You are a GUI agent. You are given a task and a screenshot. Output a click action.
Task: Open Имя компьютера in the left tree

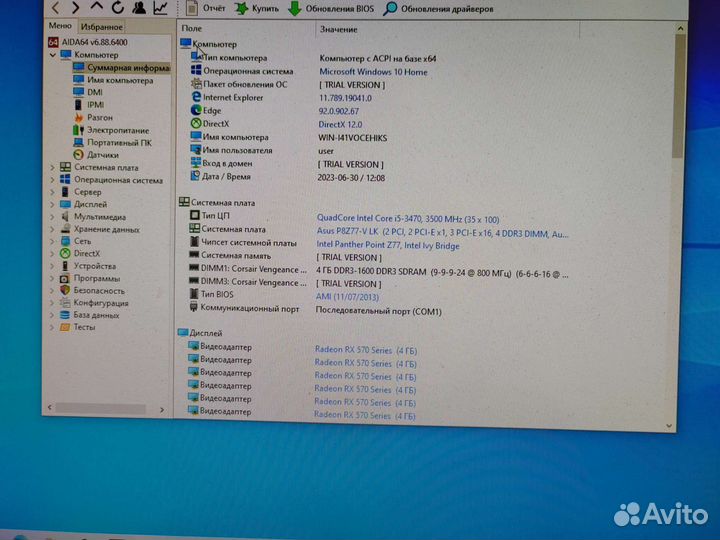[x=120, y=80]
